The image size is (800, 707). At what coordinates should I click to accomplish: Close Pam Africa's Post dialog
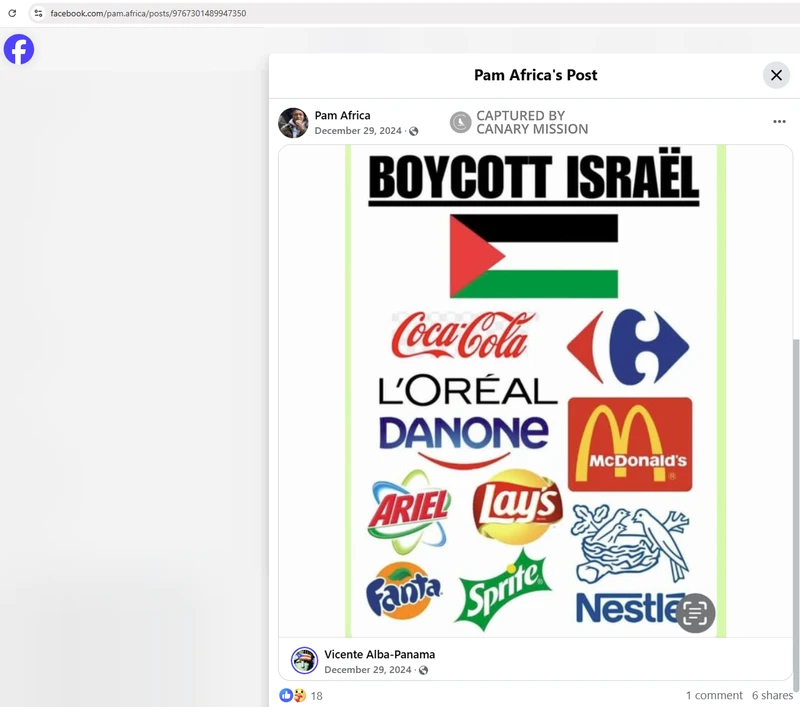776,75
